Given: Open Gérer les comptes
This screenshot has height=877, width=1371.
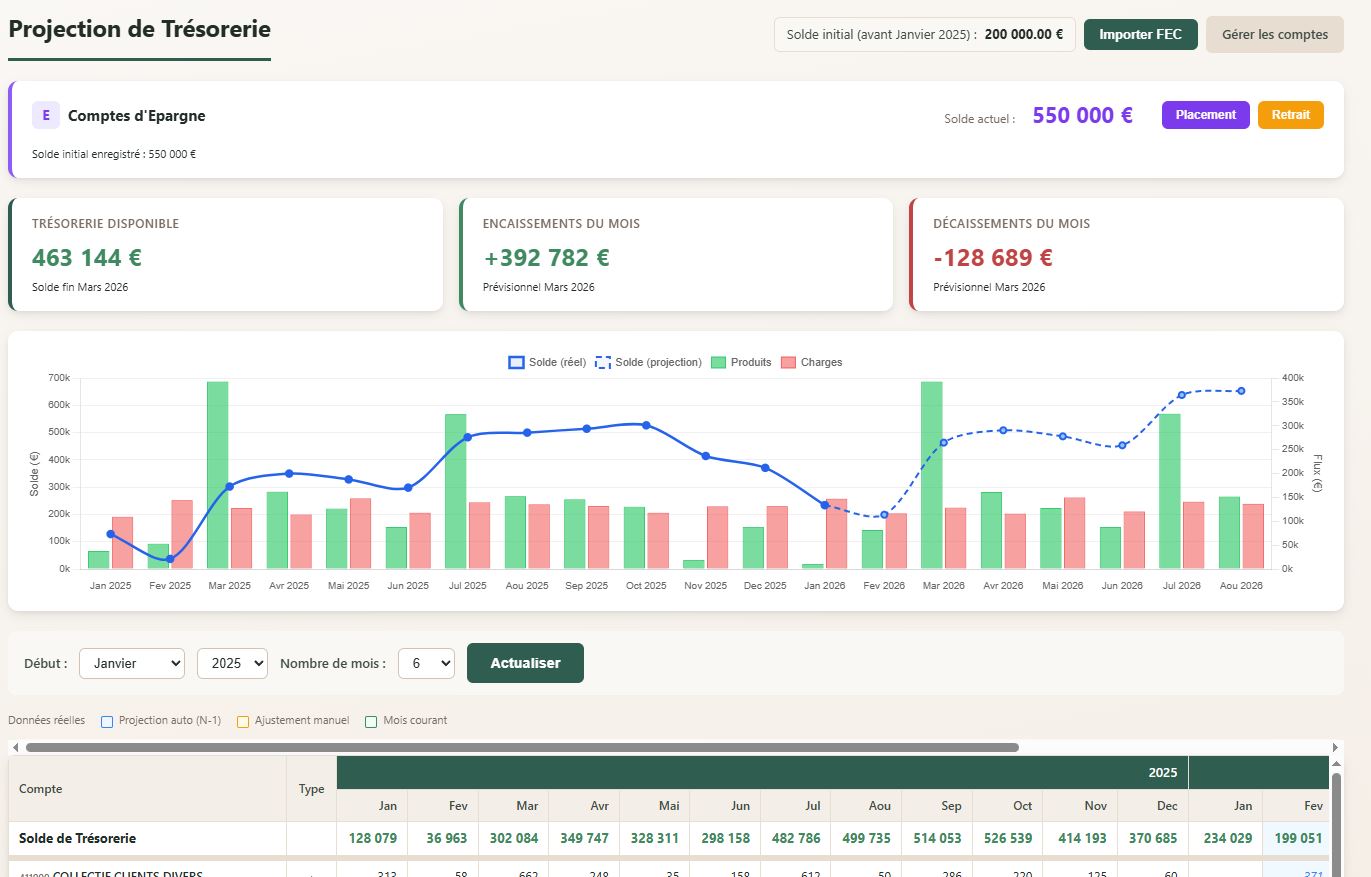Looking at the screenshot, I should pyautogui.click(x=1274, y=34).
